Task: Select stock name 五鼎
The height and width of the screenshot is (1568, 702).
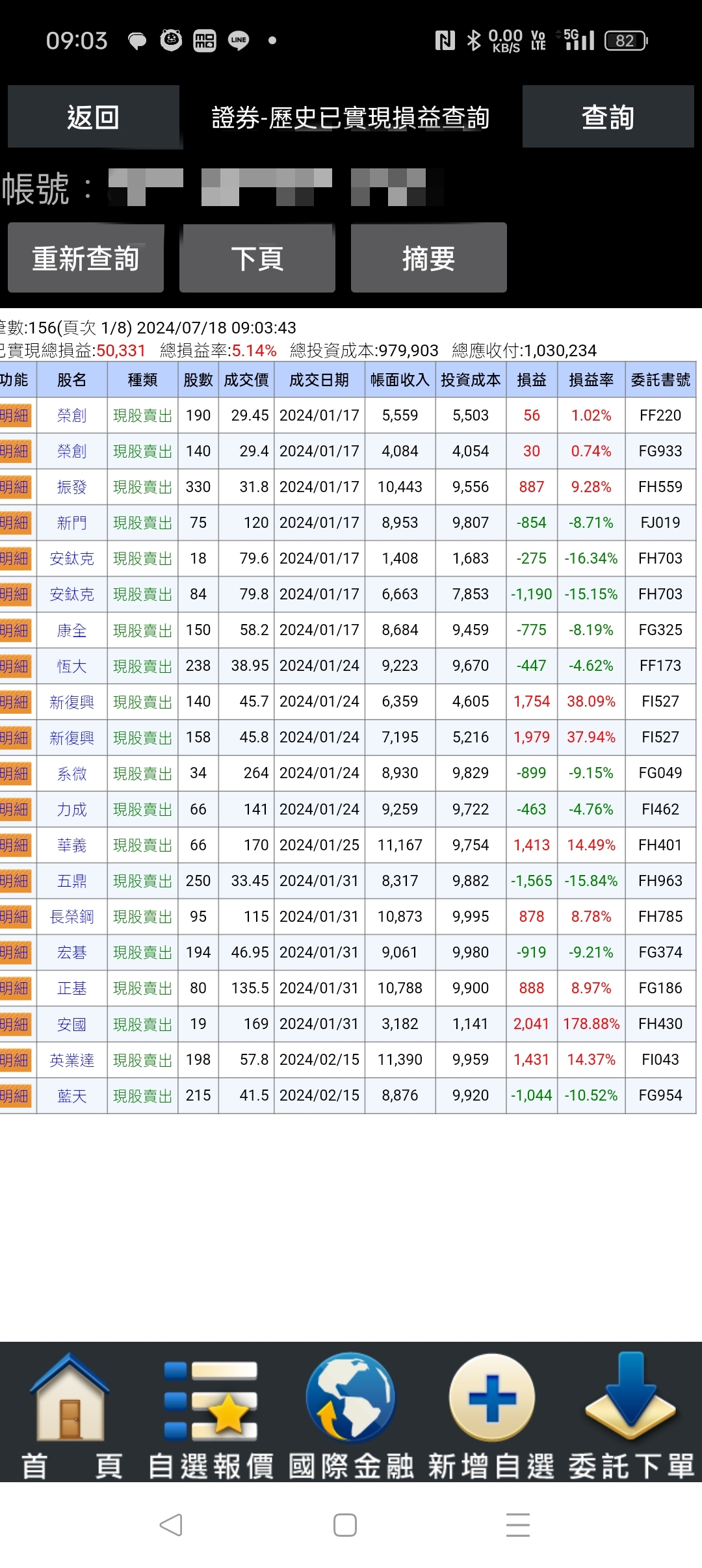Action: [71, 881]
